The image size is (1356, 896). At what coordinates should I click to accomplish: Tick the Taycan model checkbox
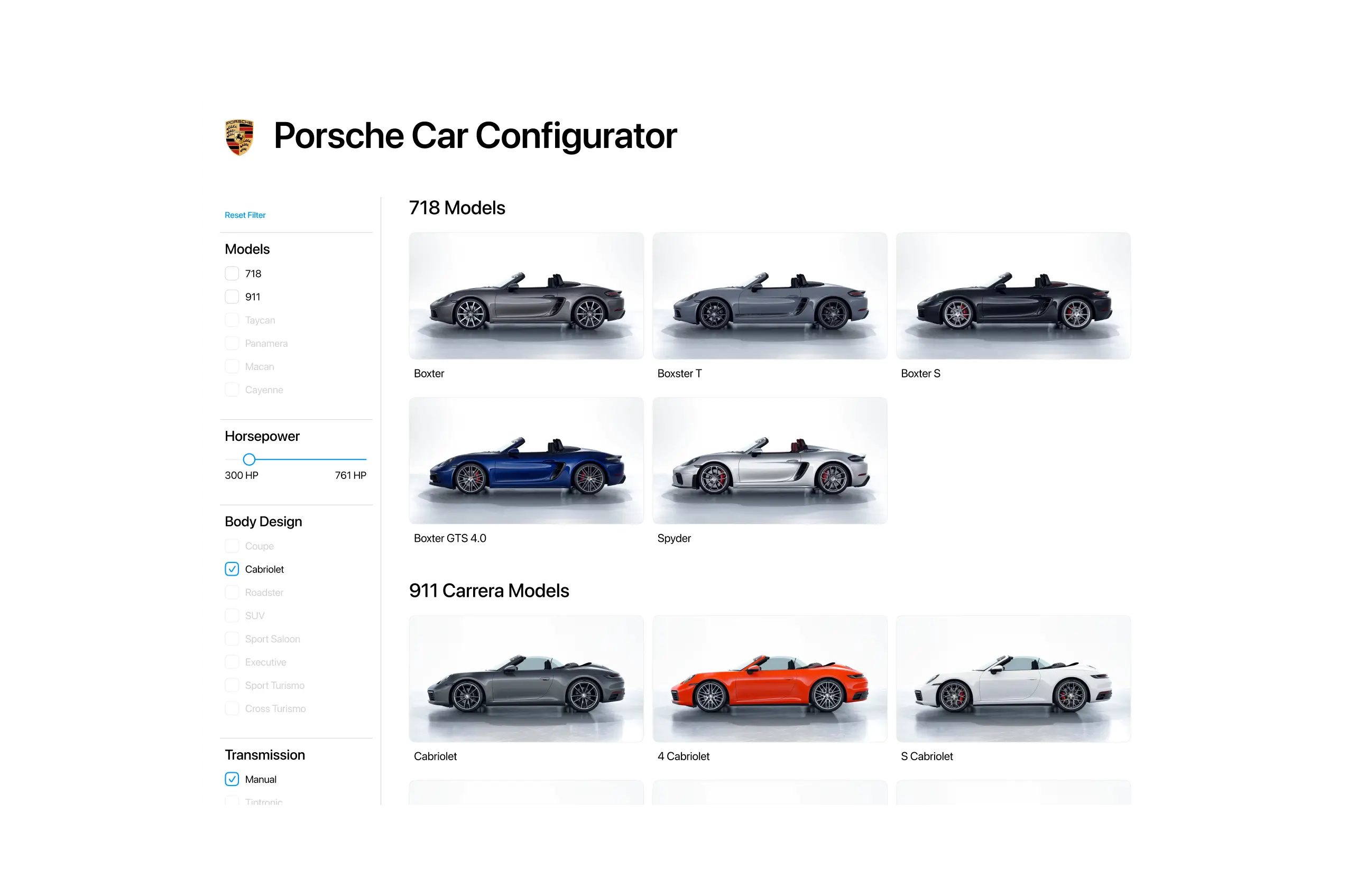coord(232,320)
